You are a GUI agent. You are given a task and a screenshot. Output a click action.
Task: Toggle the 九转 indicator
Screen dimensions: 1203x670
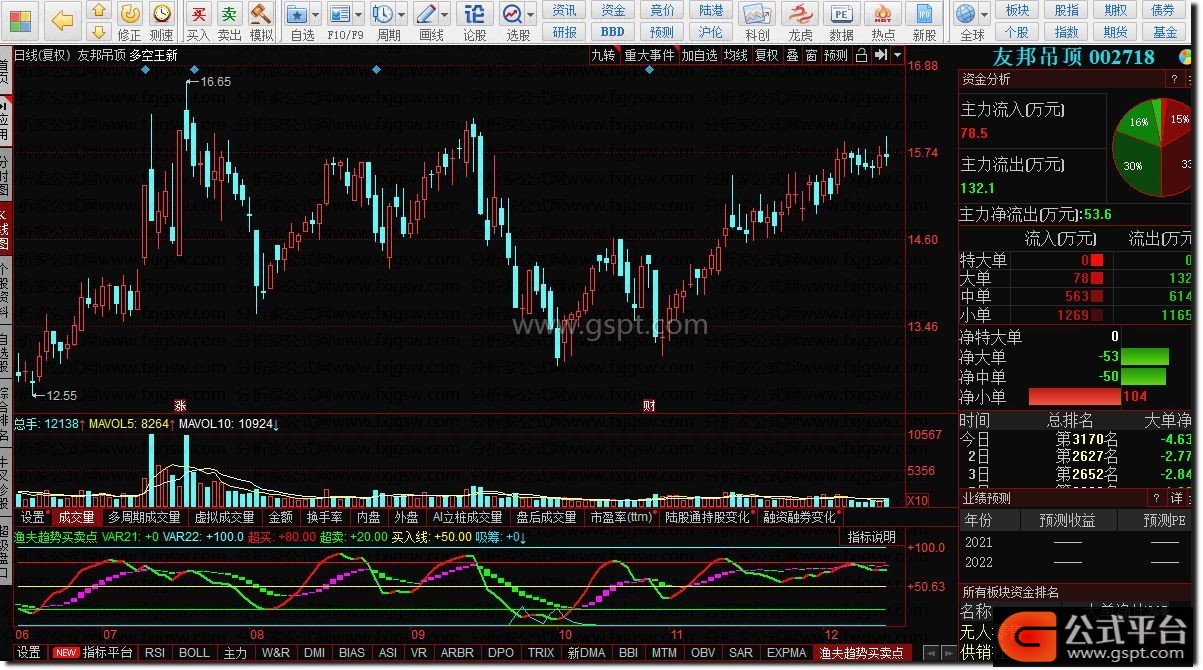603,55
